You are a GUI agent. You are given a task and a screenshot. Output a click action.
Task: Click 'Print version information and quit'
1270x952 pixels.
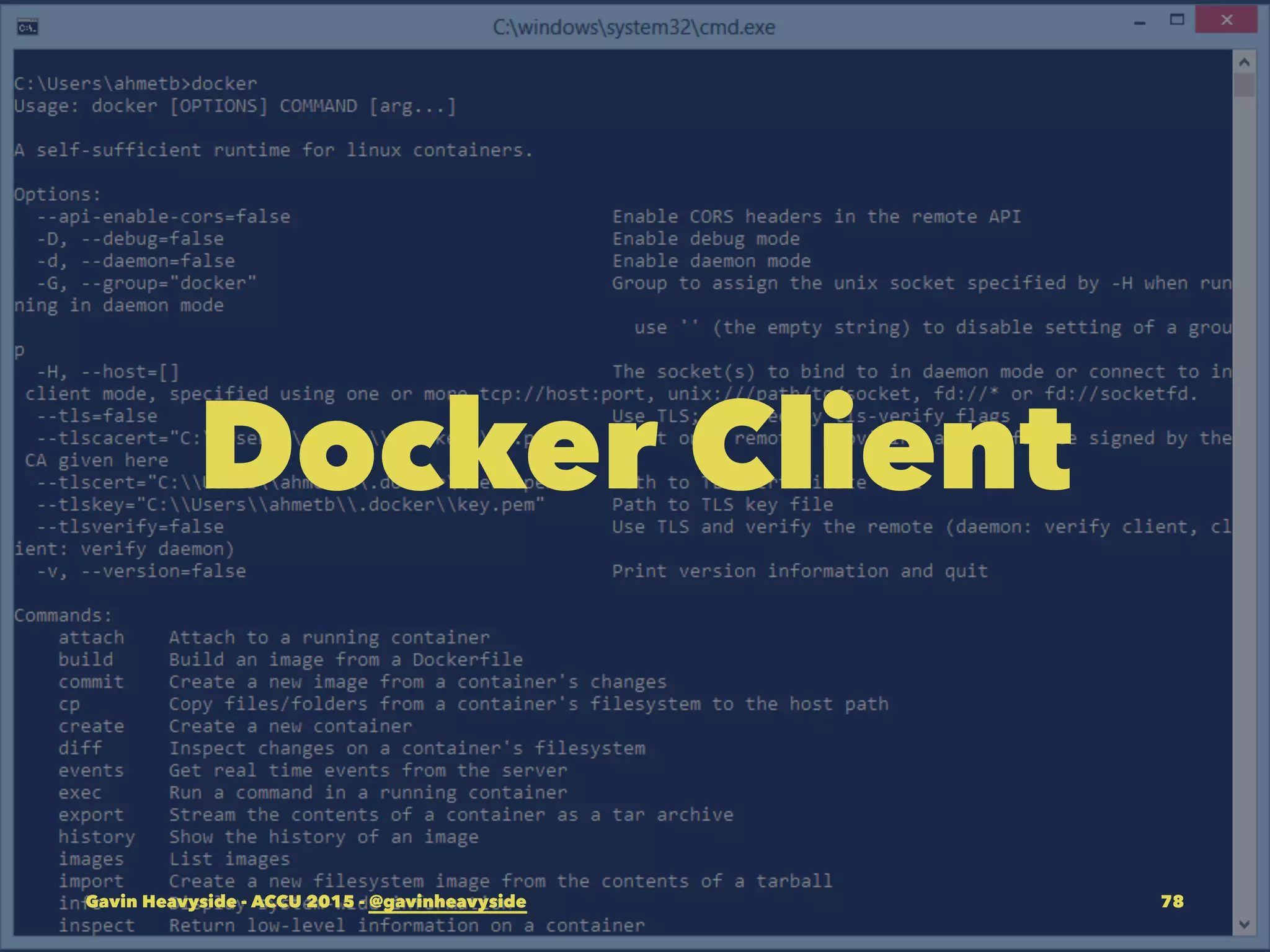coord(800,571)
